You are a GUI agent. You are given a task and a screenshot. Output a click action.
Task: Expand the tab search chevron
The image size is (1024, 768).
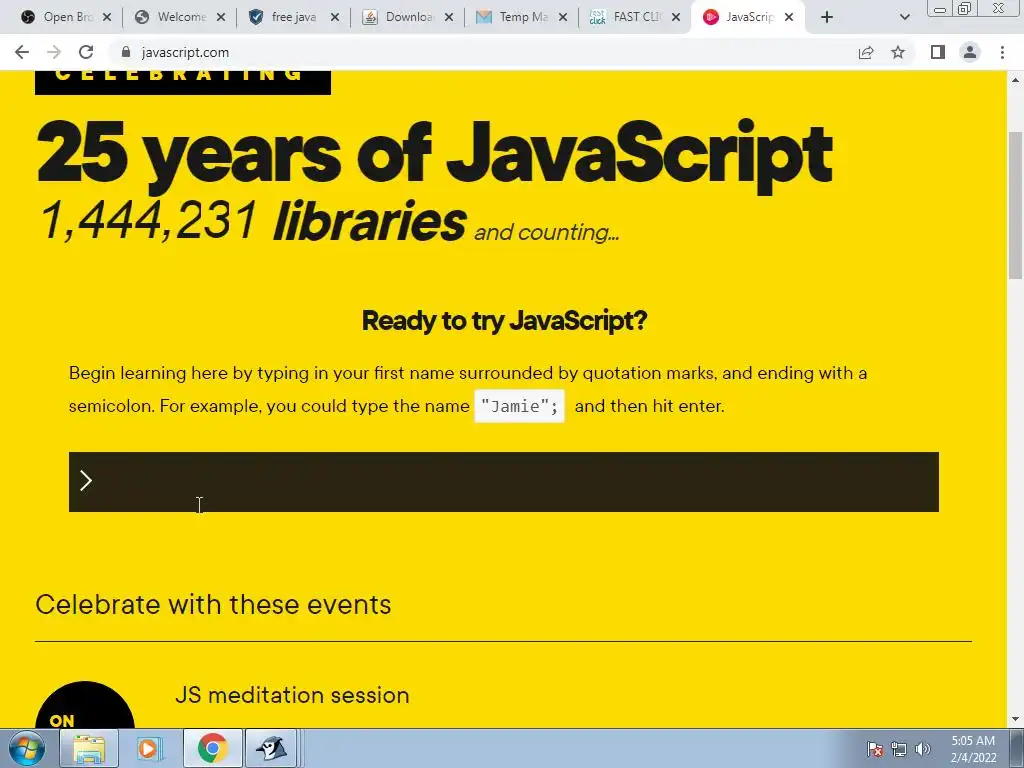904,18
